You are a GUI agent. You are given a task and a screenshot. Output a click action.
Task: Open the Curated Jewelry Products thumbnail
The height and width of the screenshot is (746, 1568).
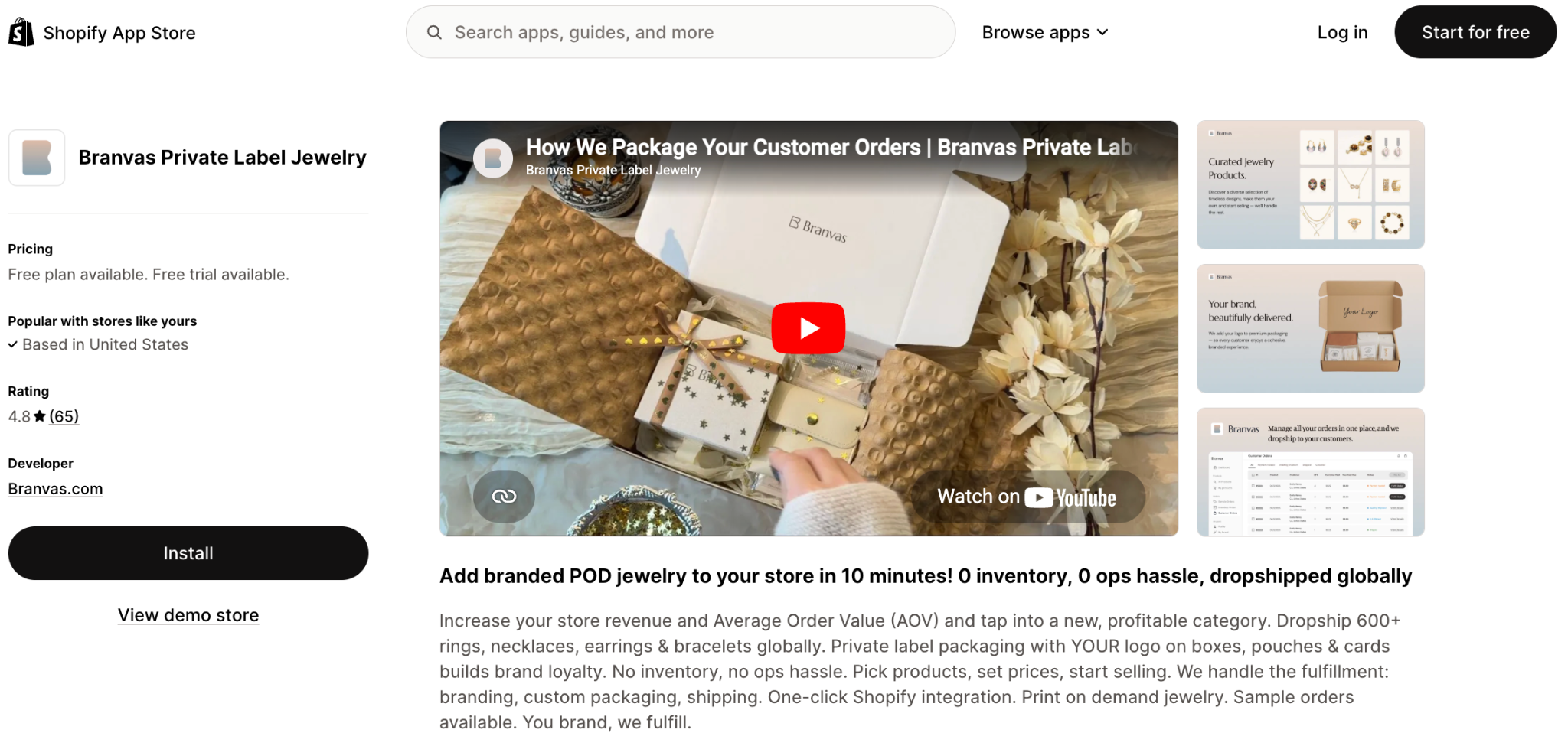[1310, 184]
